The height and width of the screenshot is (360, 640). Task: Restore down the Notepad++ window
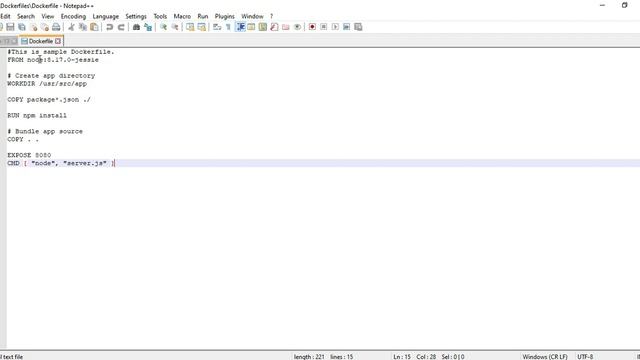624,5
